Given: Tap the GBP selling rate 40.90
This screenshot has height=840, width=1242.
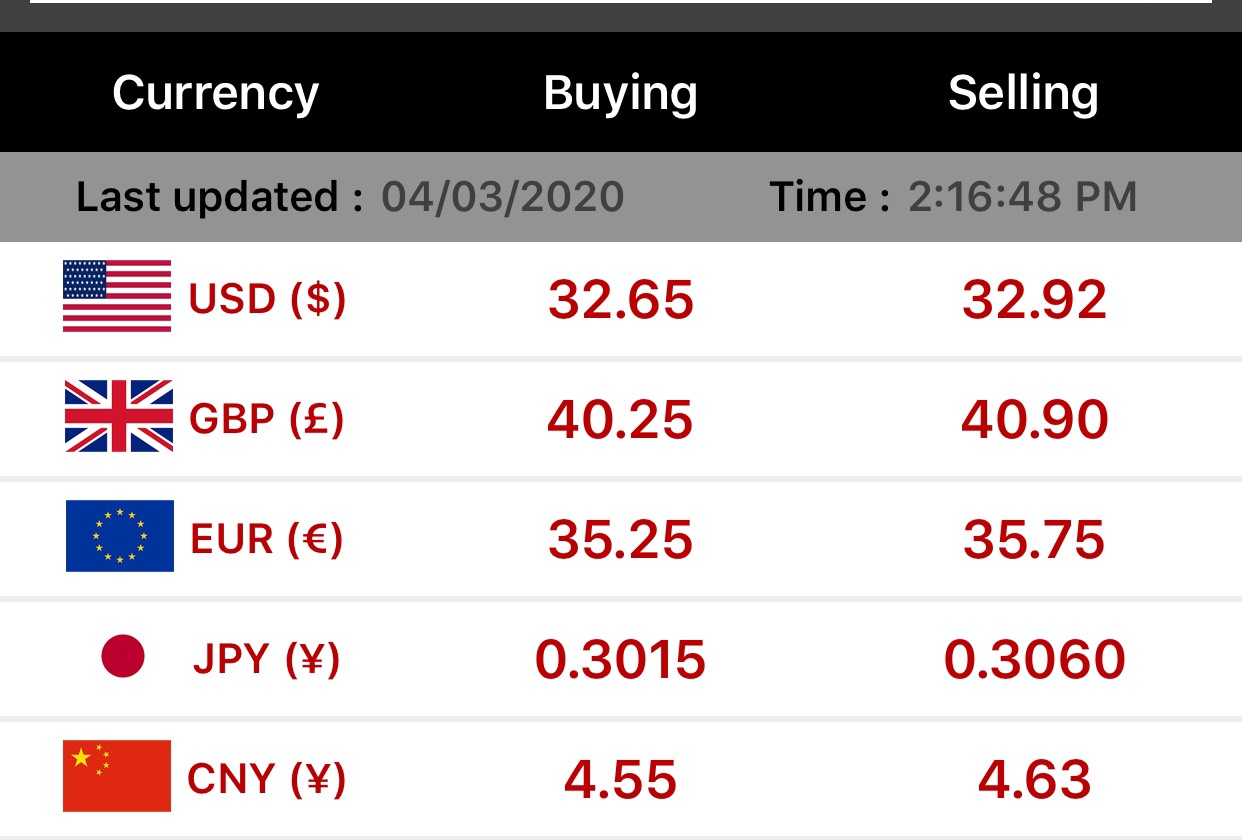Looking at the screenshot, I should [x=1035, y=419].
